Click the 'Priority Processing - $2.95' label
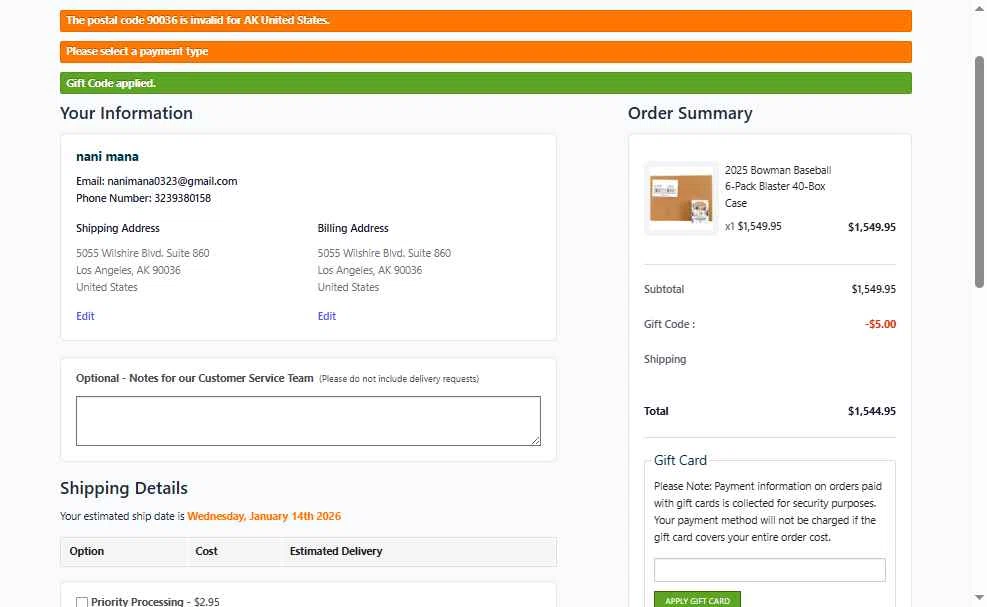Viewport: 987px width, 607px height. tap(155, 602)
